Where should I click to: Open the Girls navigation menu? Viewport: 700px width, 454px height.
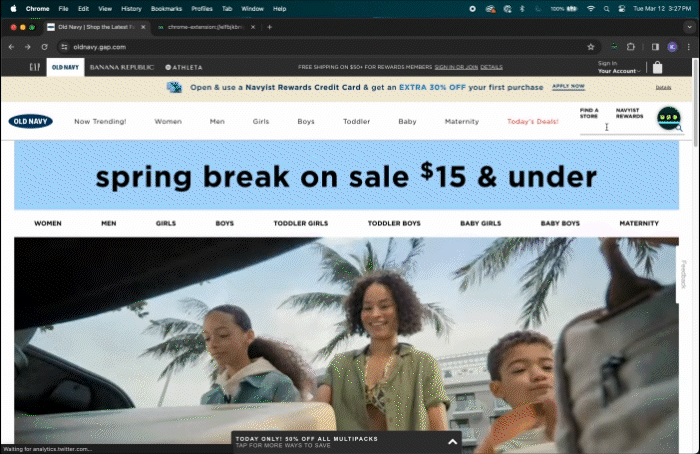(261, 121)
